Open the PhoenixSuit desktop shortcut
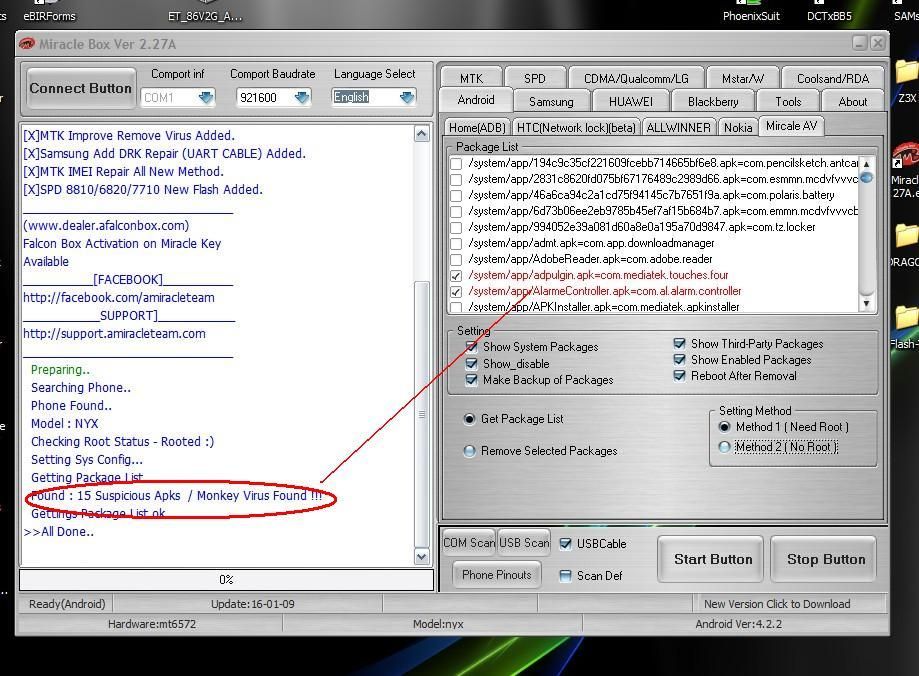Screen dimensions: 919x676 click(x=751, y=12)
